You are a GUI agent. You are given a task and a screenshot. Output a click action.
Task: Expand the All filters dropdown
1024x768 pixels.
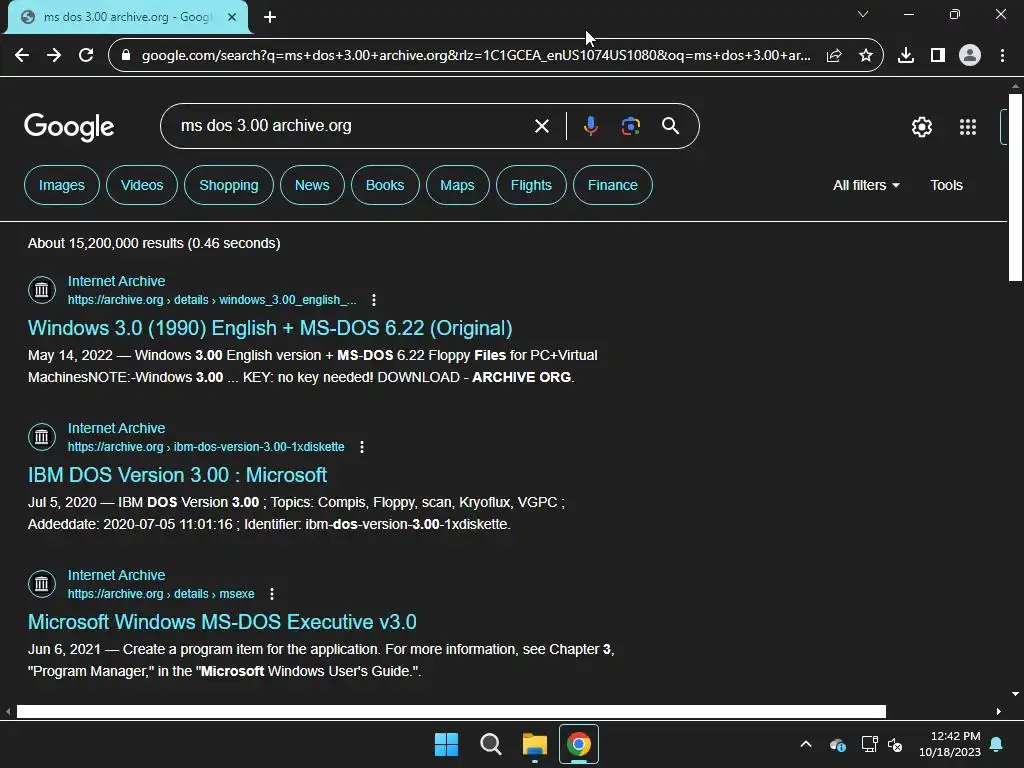pos(866,185)
